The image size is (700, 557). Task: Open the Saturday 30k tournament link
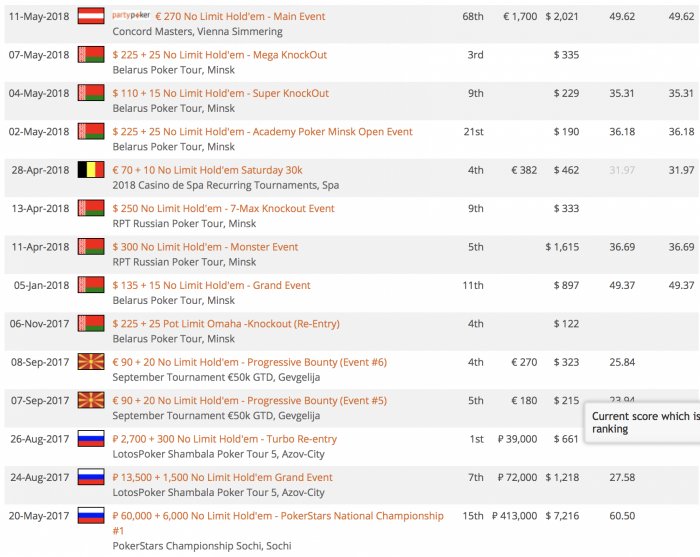point(207,170)
